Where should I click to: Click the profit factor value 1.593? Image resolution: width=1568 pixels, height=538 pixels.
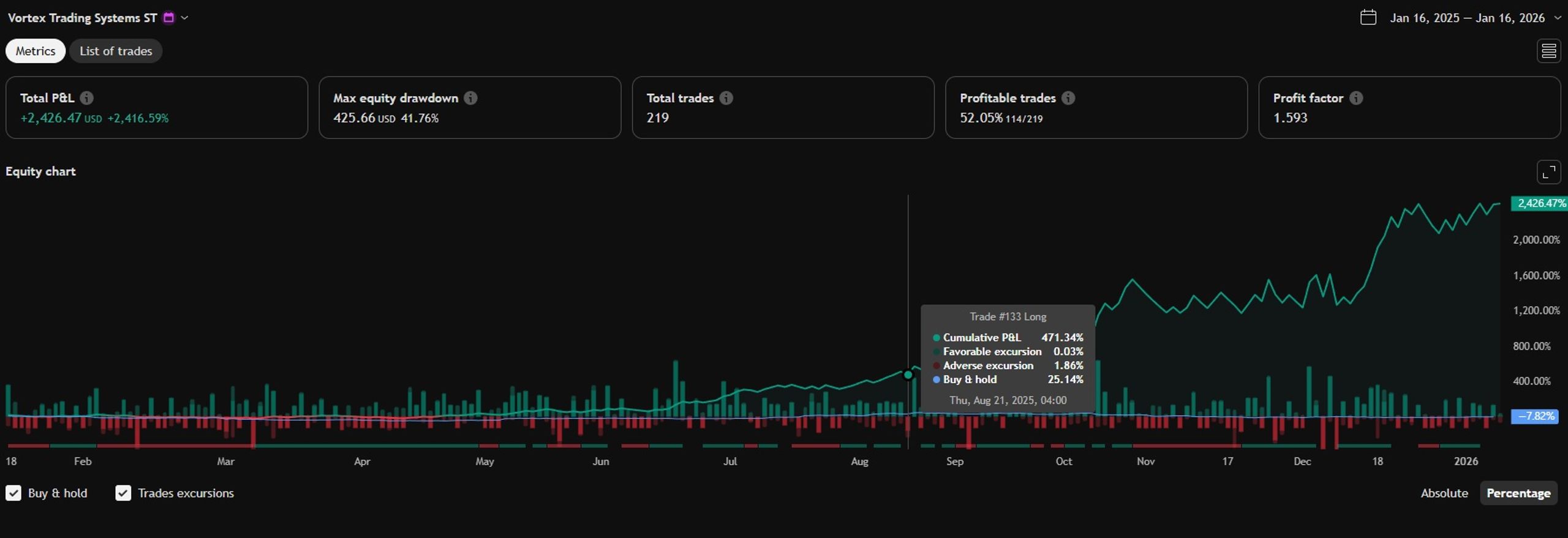[x=1290, y=118]
